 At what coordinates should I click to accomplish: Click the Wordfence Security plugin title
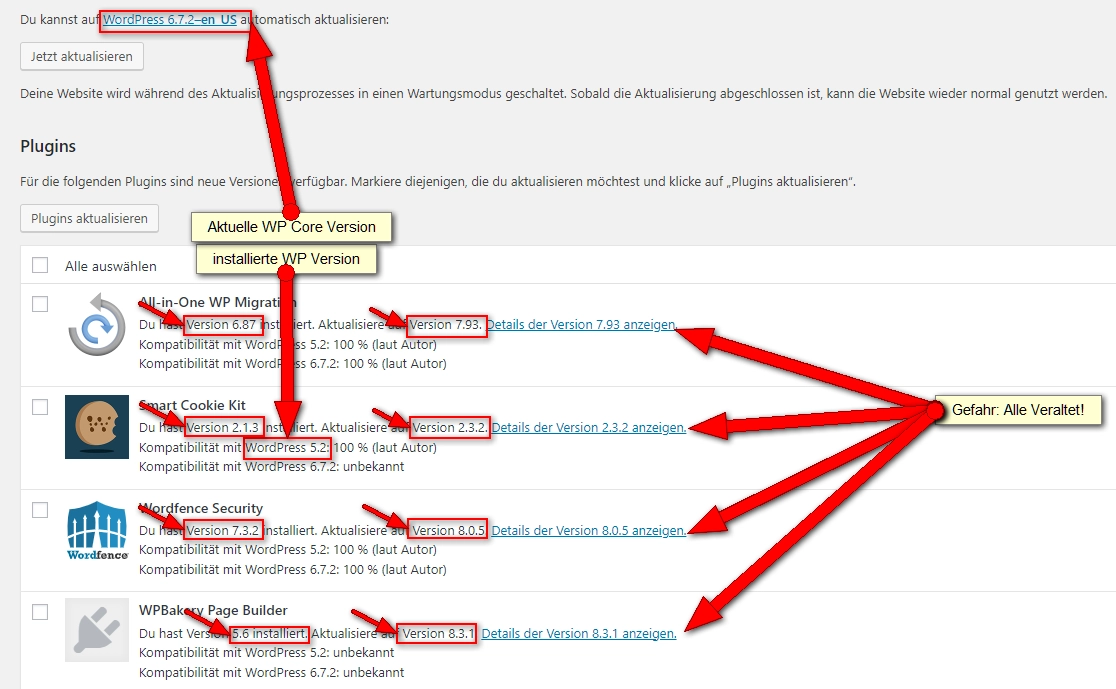(x=200, y=508)
